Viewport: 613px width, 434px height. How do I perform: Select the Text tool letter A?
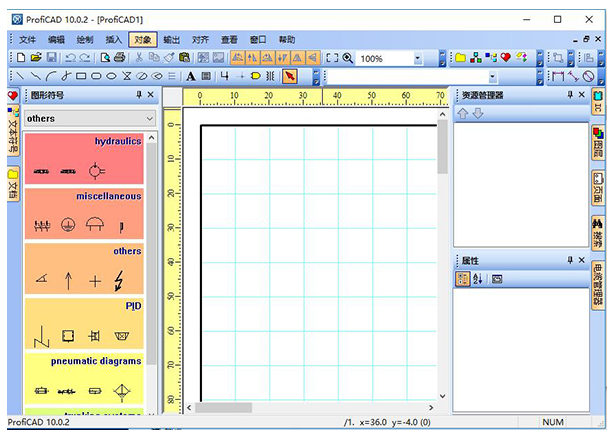coord(190,76)
